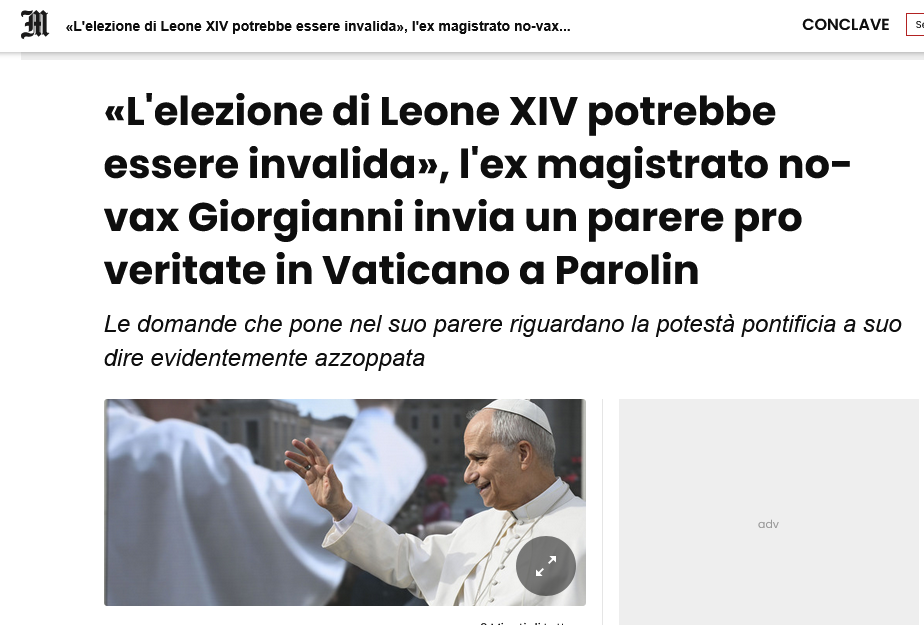Viewport: 924px width, 625px height.
Task: Open the CONCLAVE section link
Action: tap(846, 25)
